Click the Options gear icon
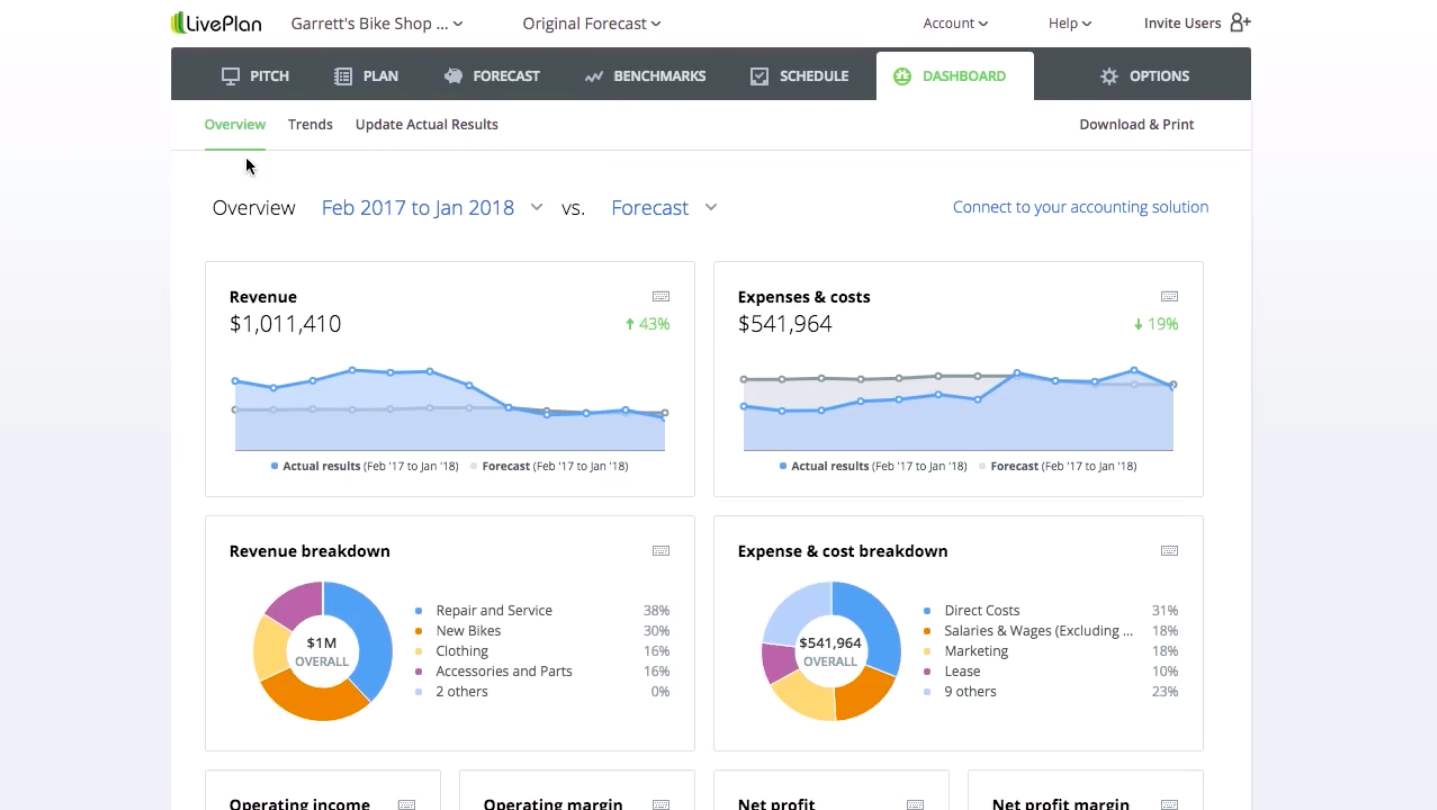 click(x=1109, y=76)
